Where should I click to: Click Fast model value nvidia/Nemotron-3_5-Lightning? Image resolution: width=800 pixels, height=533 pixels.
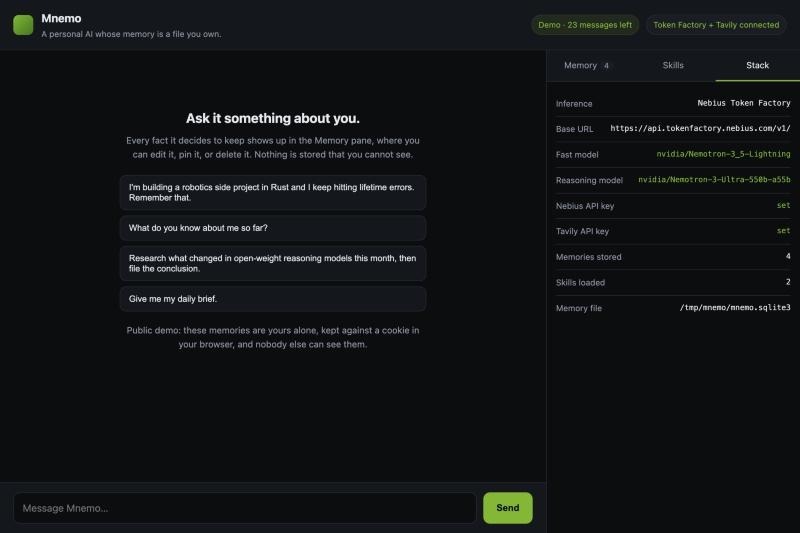point(723,154)
